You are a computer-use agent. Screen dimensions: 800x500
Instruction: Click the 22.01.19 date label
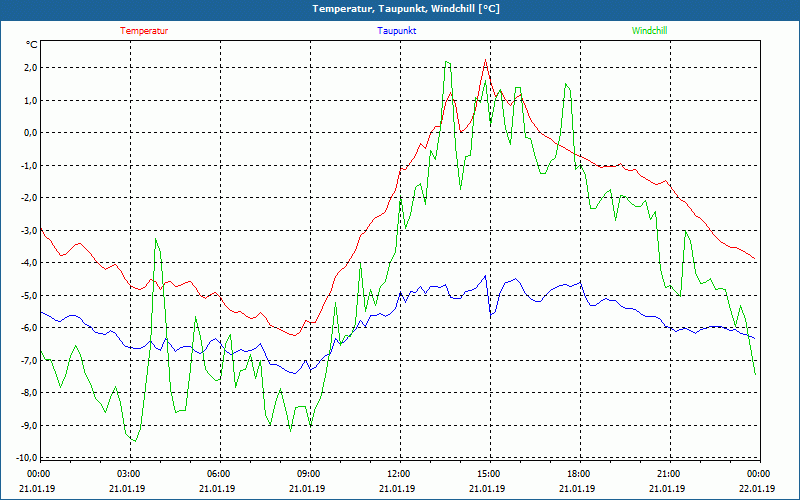click(x=757, y=488)
